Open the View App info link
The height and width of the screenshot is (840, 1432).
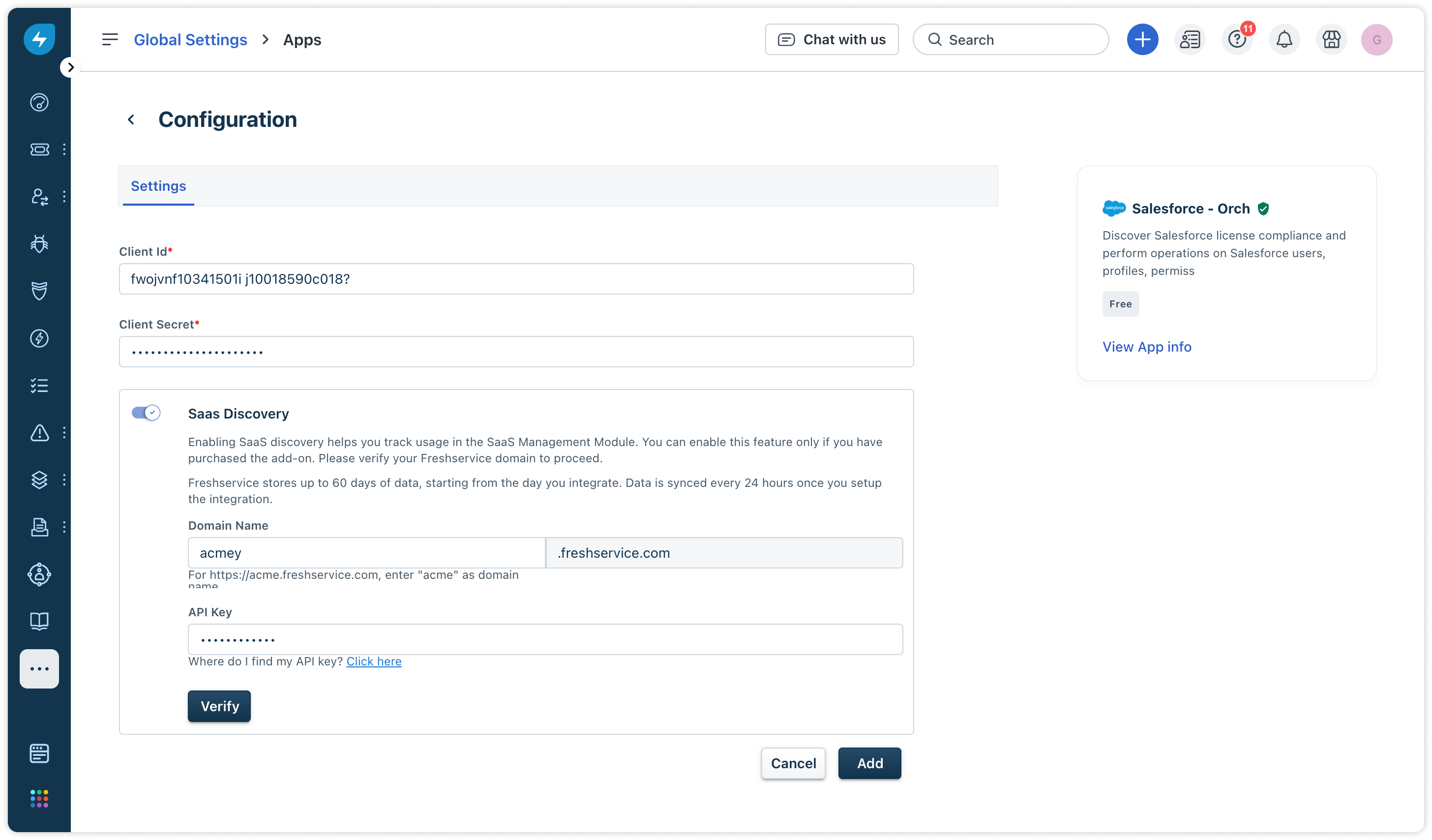click(1146, 347)
